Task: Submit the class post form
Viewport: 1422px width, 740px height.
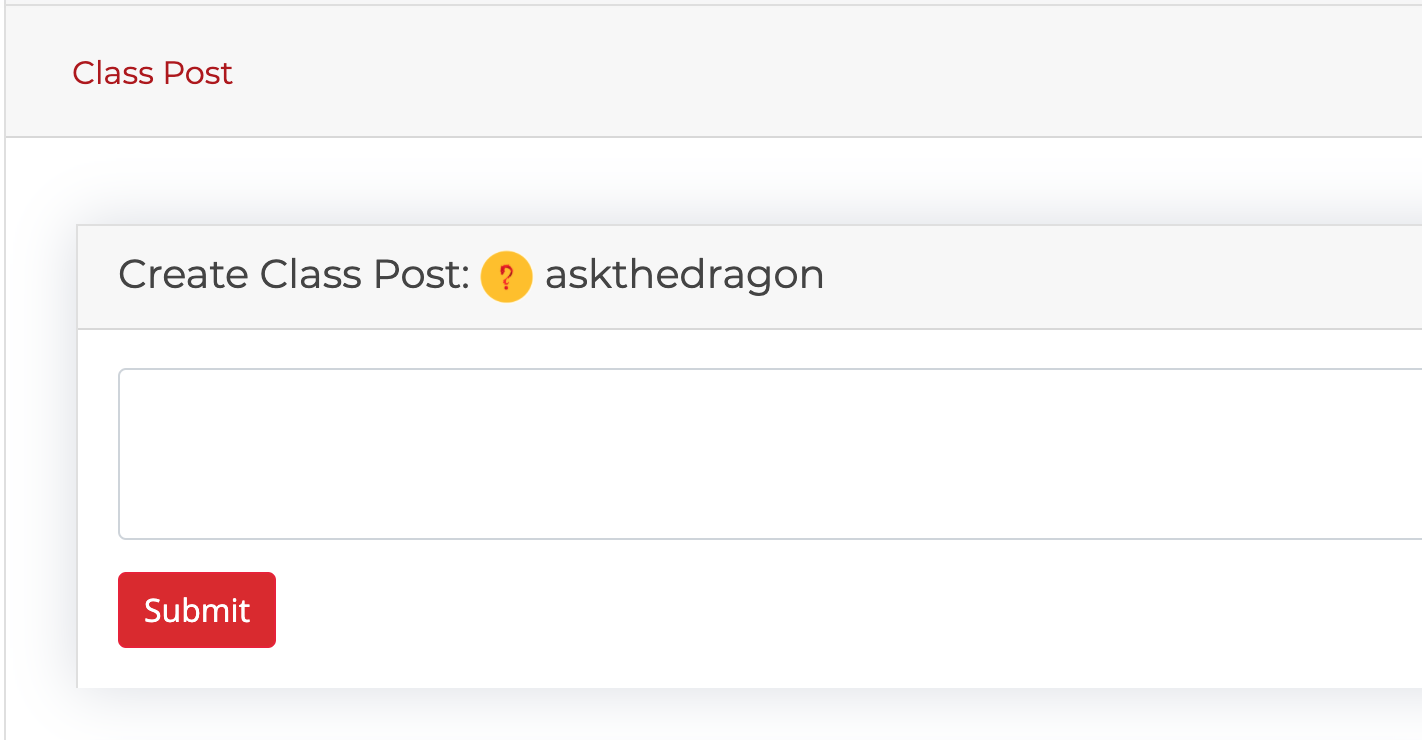Action: click(196, 610)
